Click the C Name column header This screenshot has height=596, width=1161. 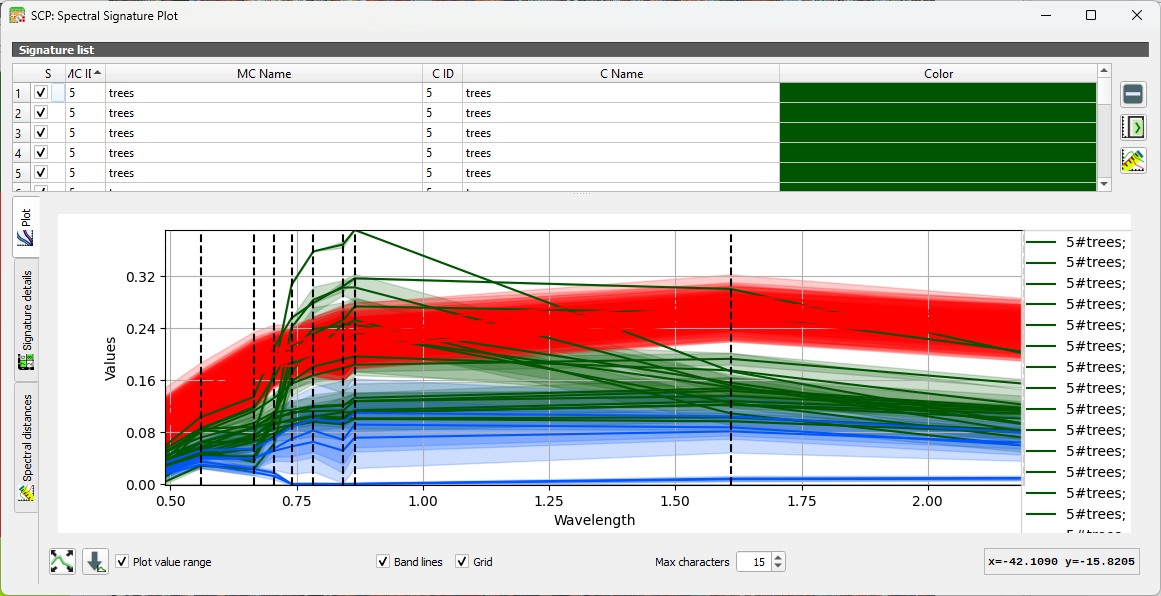pos(620,73)
